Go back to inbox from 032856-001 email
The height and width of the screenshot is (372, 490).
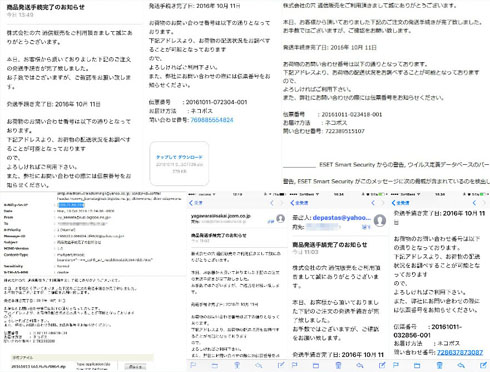[x=400, y=203]
